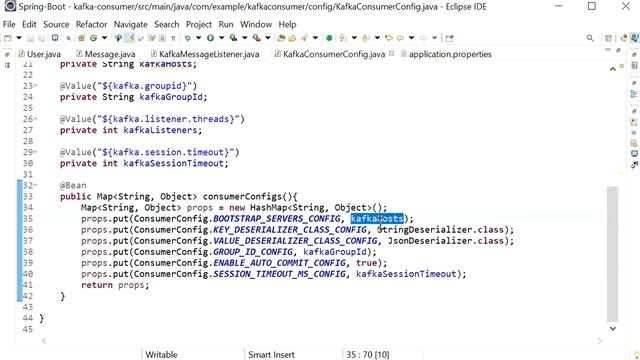Click the magnifier Search icon at toolbar right
The height and width of the screenshot is (360, 640).
click(590, 38)
